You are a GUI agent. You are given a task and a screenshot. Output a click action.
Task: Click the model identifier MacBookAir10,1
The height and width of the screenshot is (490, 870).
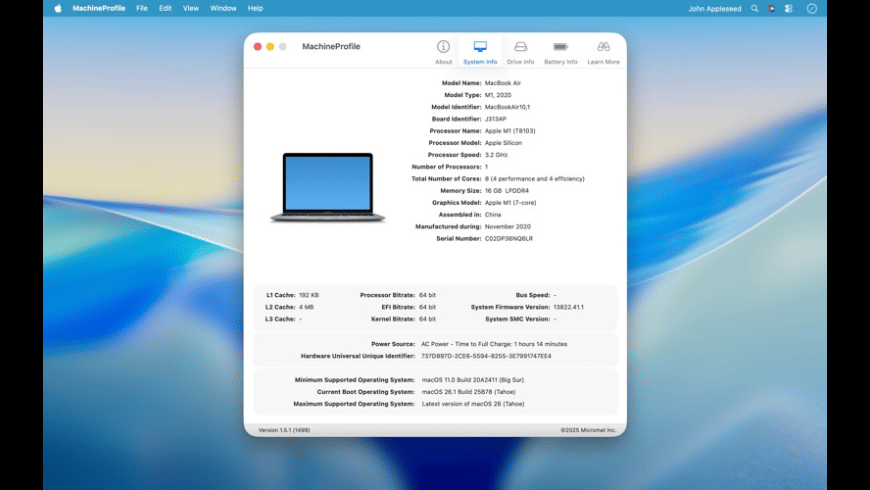tap(507, 107)
